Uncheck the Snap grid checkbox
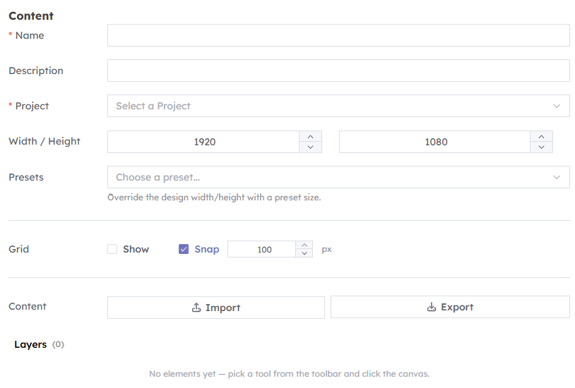This screenshot has width=575, height=388. 183,249
